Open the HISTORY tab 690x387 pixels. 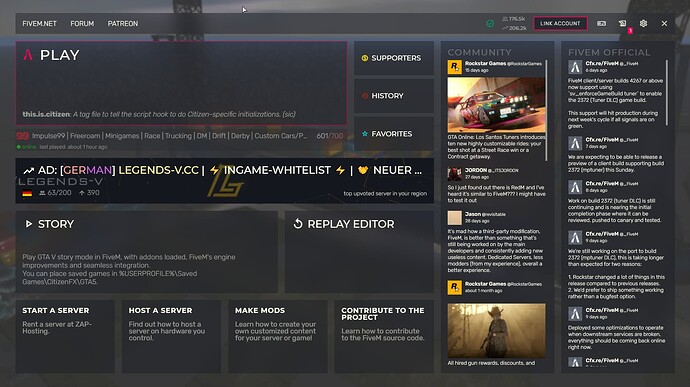coord(394,96)
